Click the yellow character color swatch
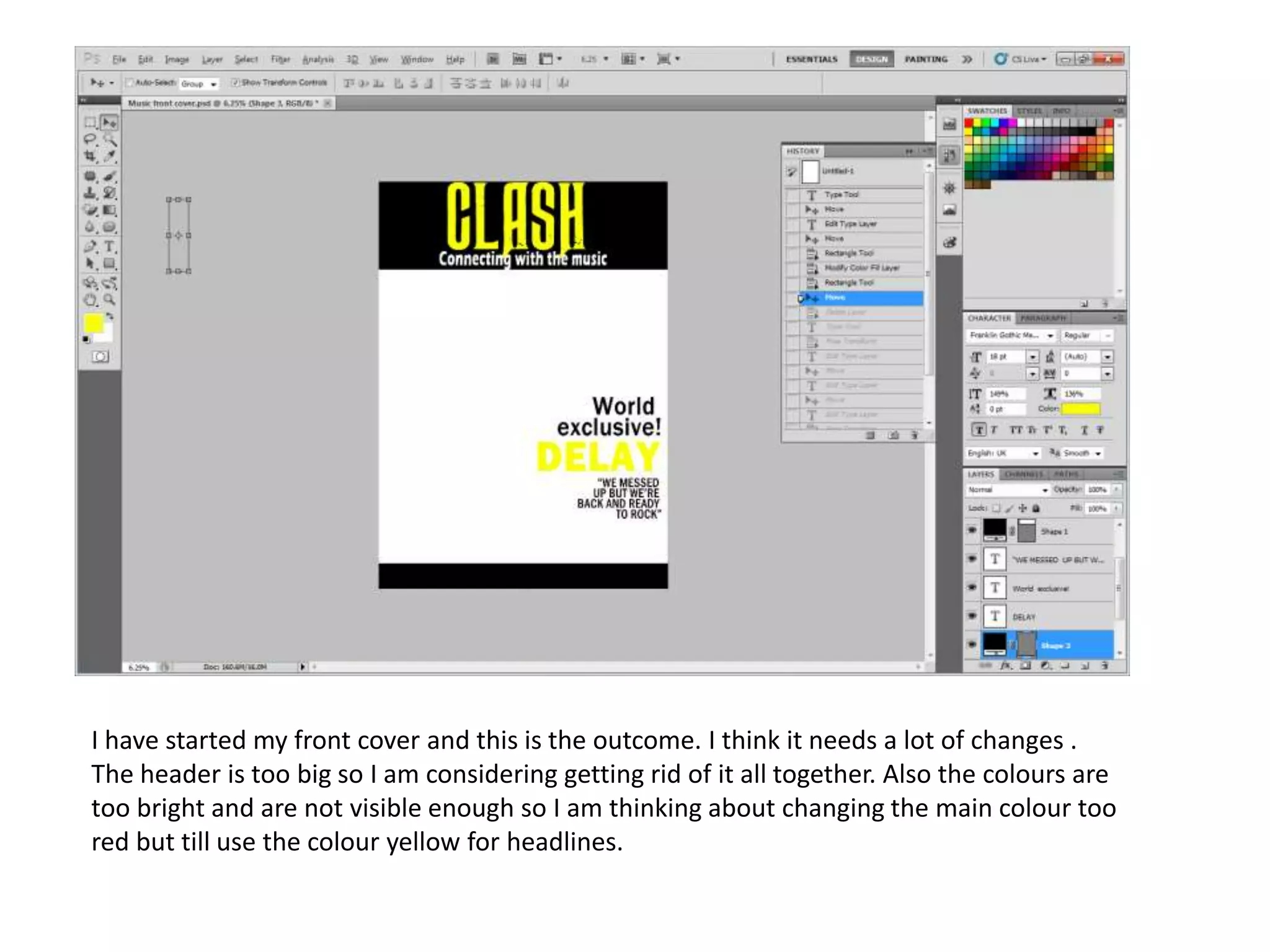The image size is (1270, 952). tap(1080, 408)
